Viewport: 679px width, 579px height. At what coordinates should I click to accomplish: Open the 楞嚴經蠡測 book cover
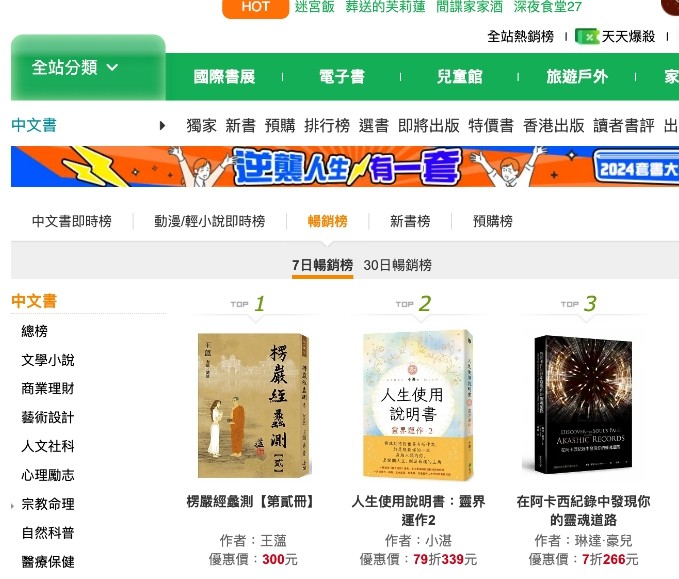click(x=254, y=405)
